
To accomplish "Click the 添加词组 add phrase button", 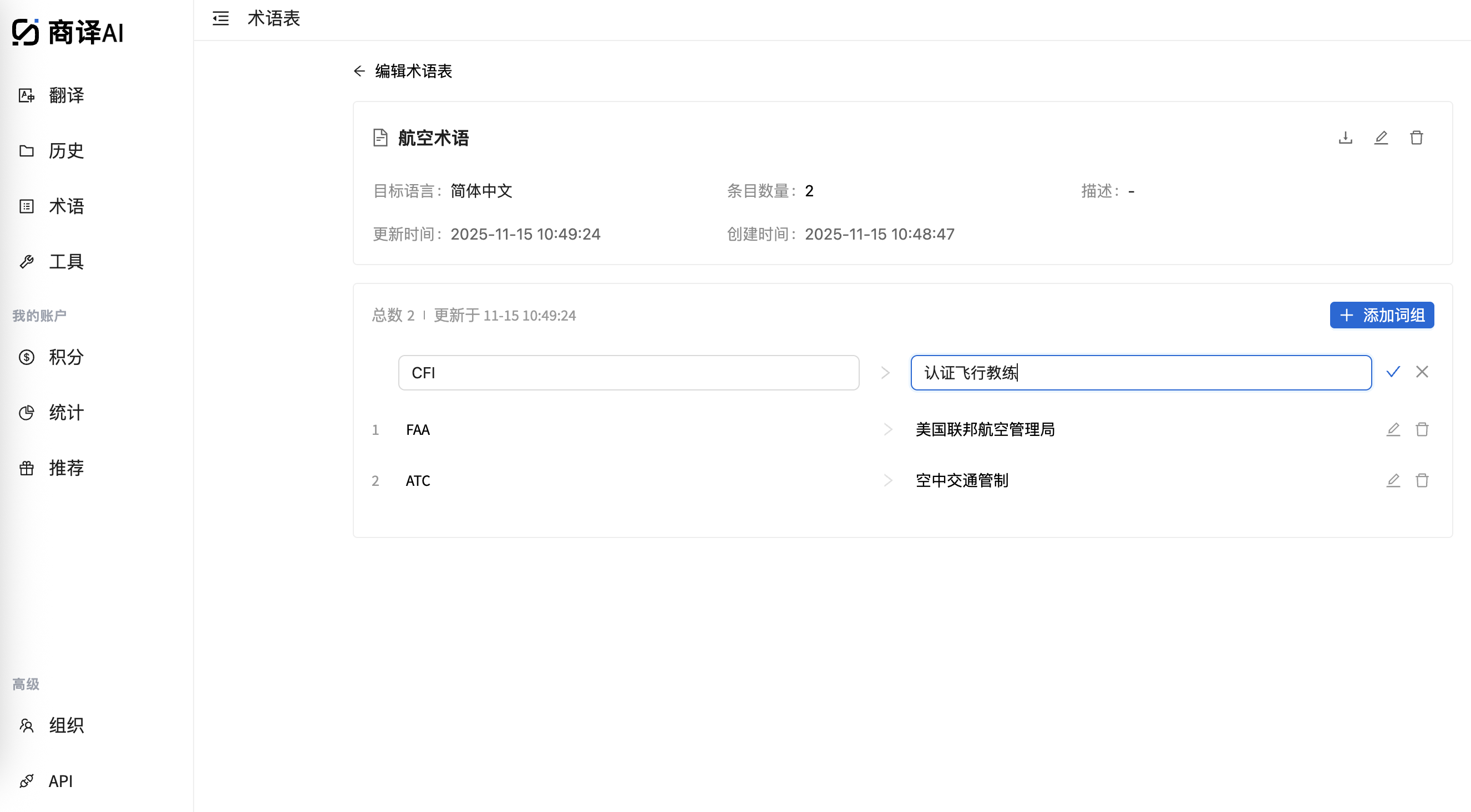I will click(x=1381, y=314).
